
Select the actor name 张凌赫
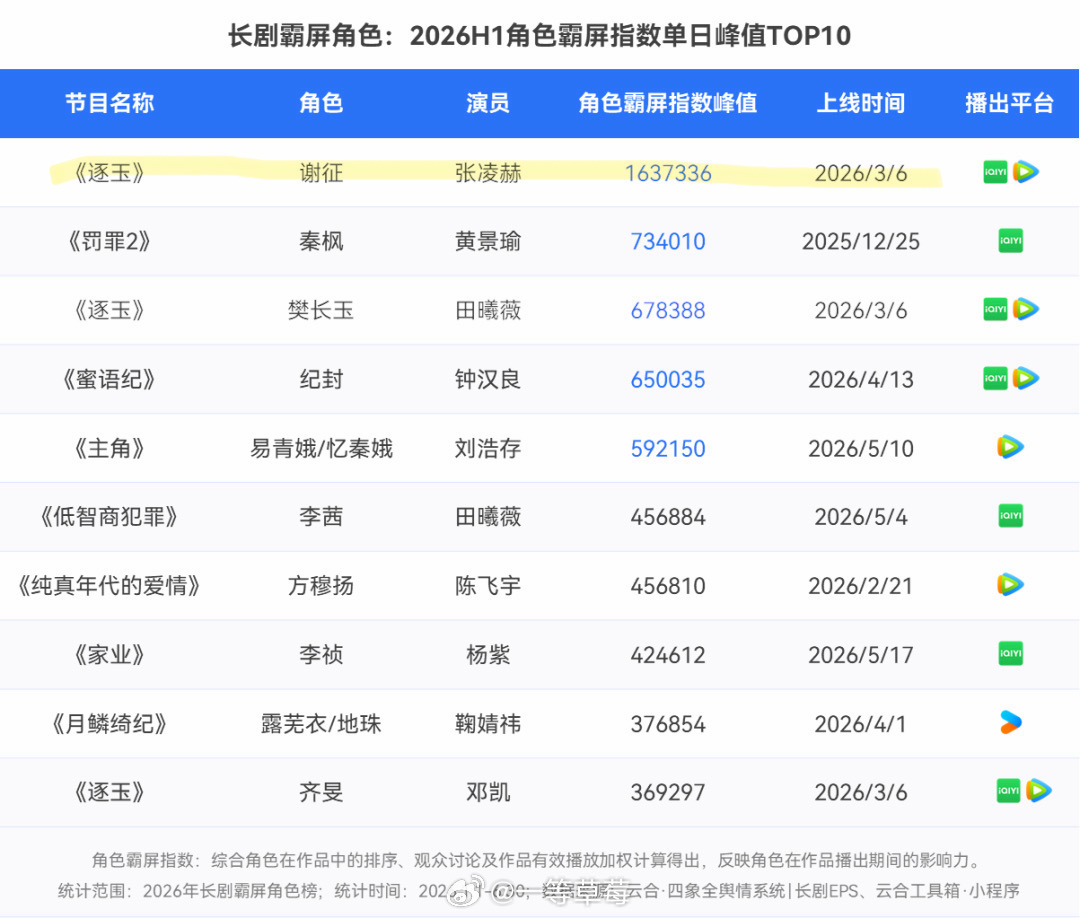(x=488, y=173)
